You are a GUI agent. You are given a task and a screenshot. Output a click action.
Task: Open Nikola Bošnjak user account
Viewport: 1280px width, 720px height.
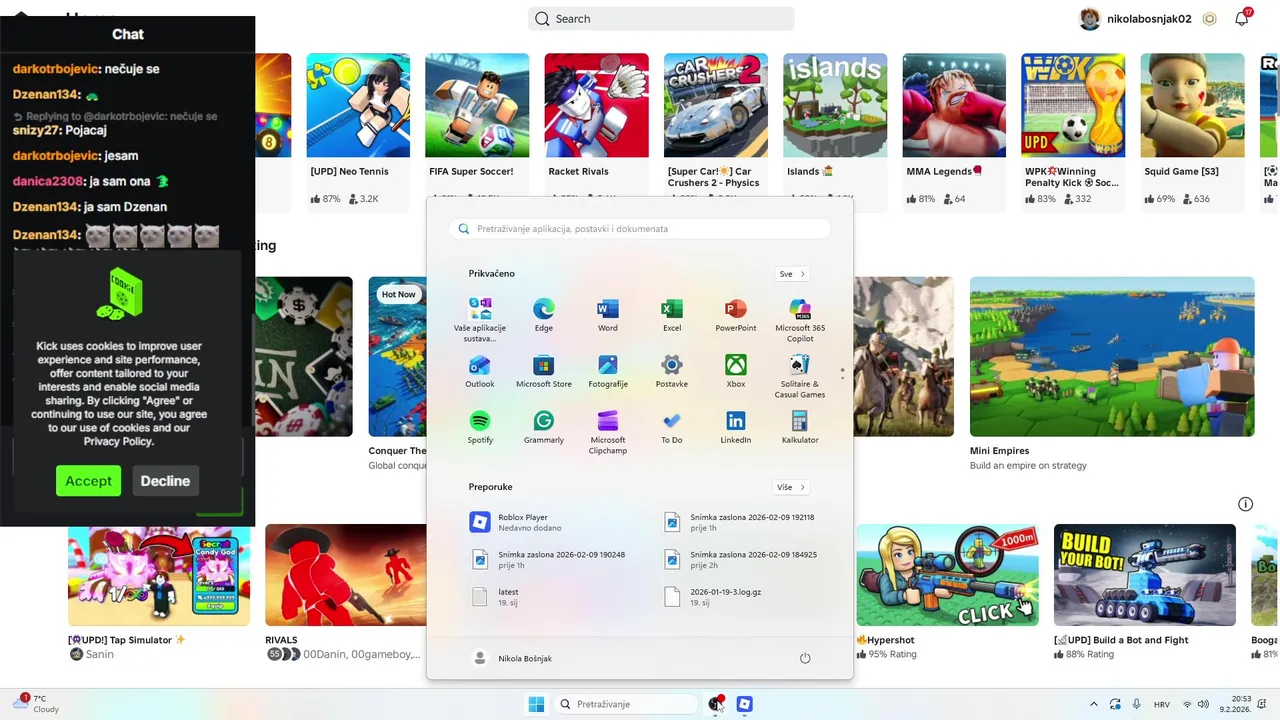pos(512,658)
